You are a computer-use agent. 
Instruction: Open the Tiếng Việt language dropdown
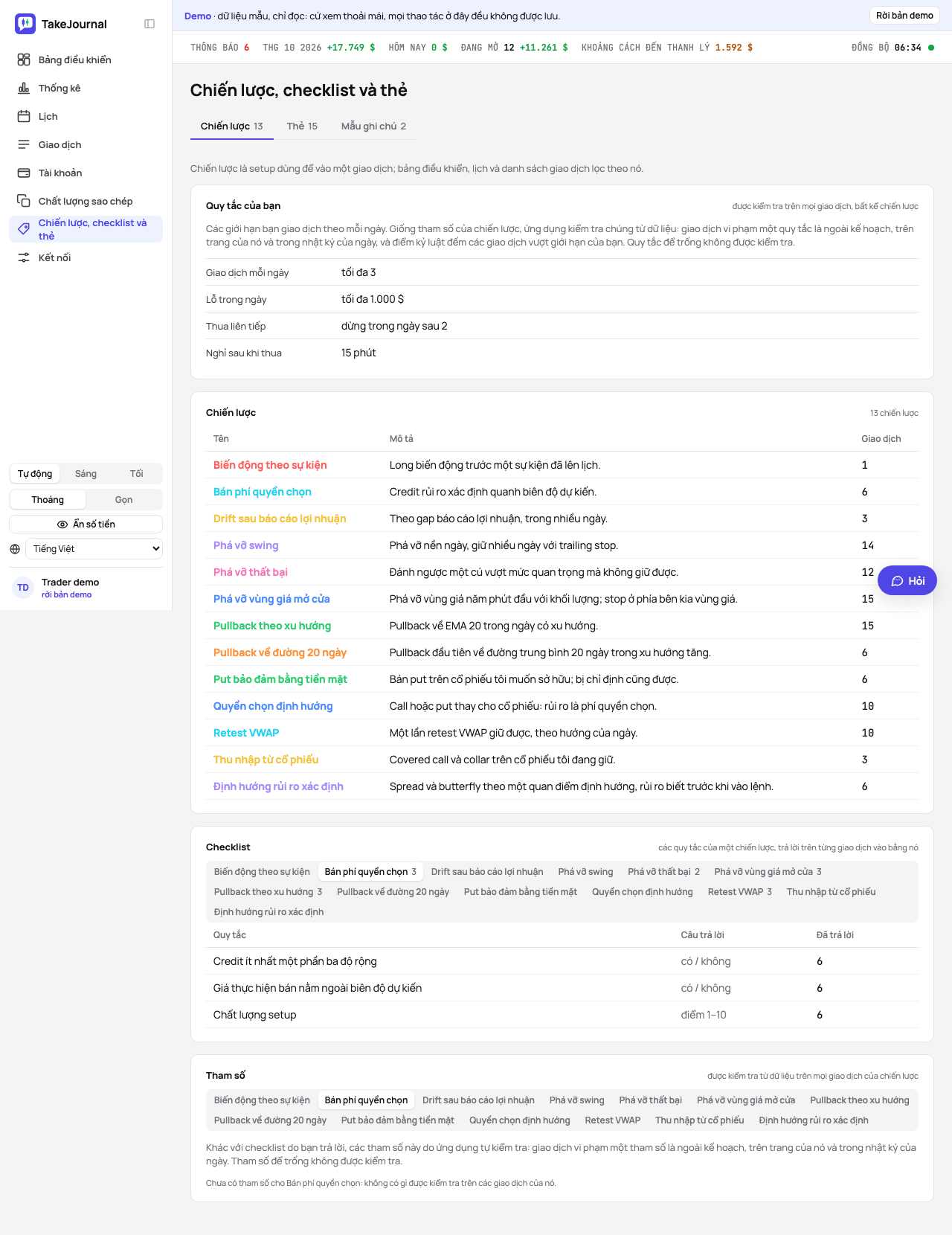tap(94, 549)
